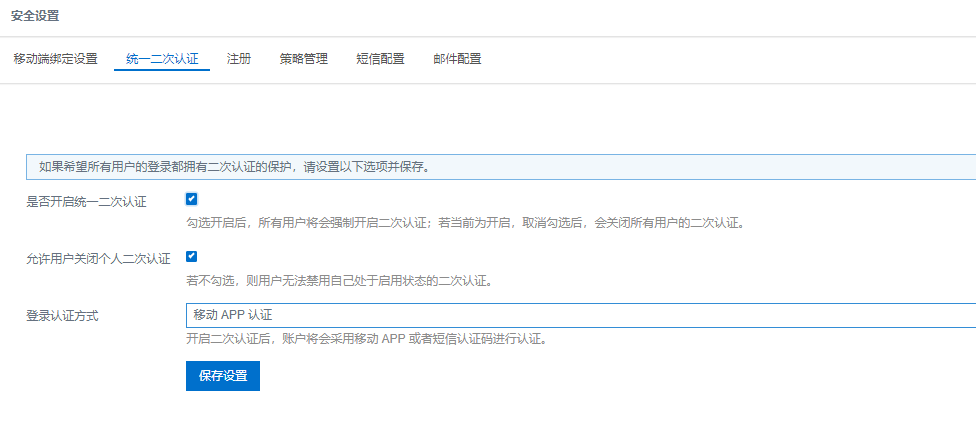Click the 登录认证方式 label

tap(62, 315)
